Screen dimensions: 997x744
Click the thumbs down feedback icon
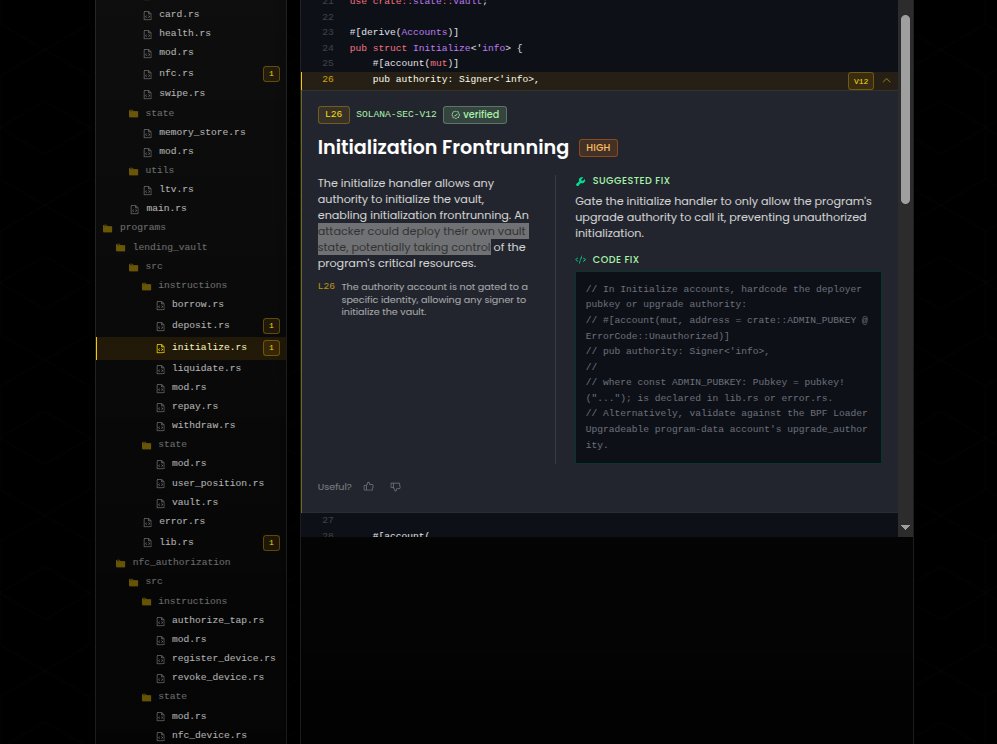point(395,486)
